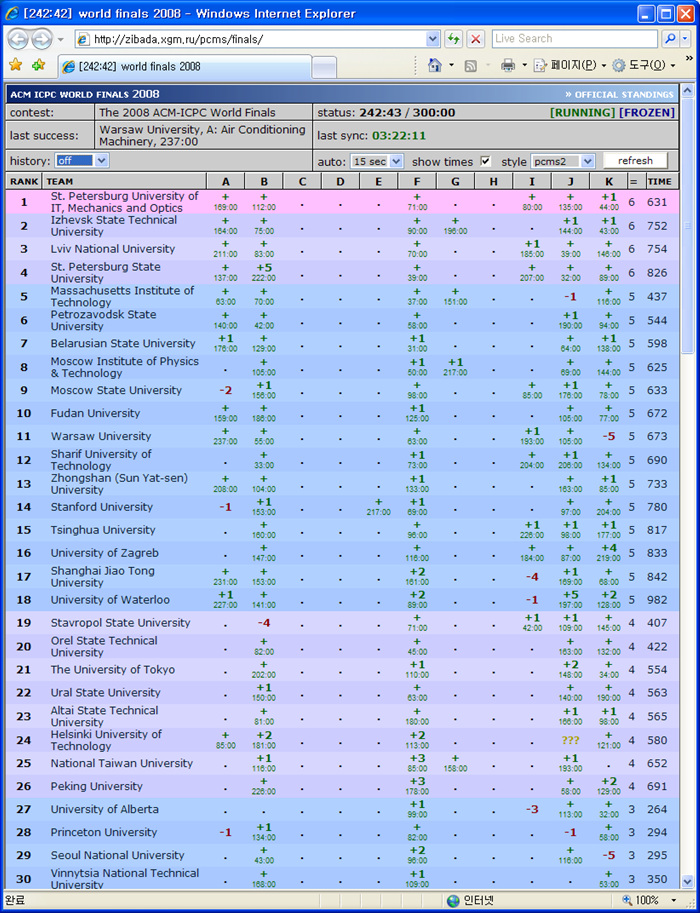This screenshot has height=913, width=700.
Task: Click scrollbar up arrow
Action: tap(687, 91)
